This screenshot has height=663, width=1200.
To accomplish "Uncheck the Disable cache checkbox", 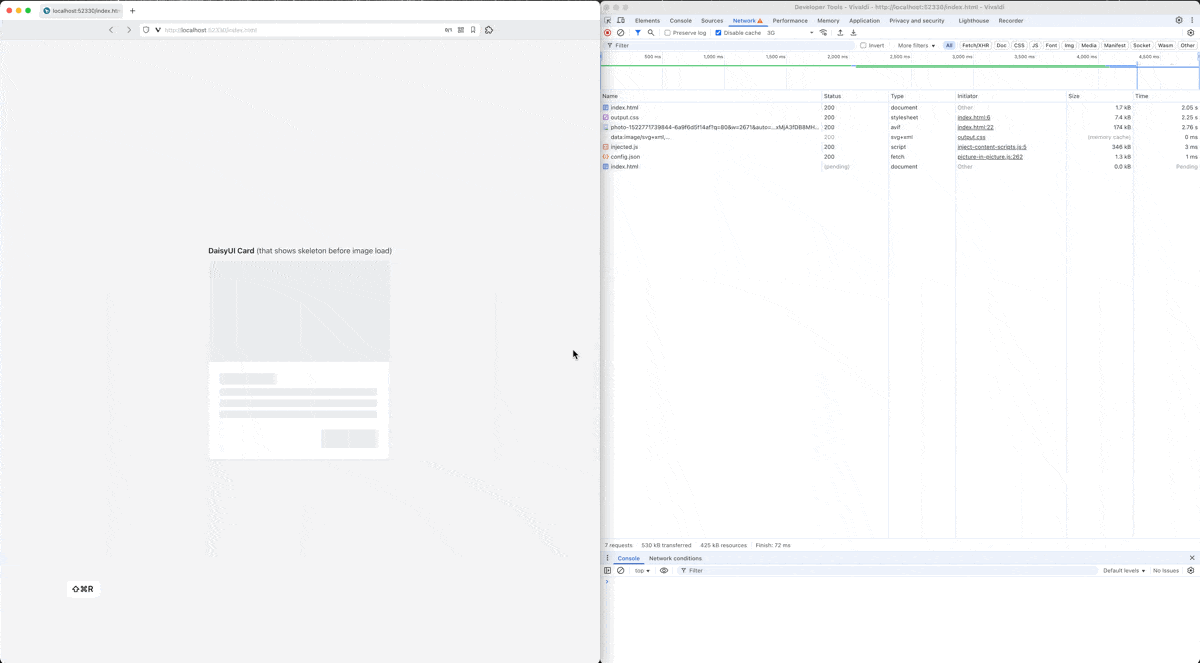I will point(718,33).
